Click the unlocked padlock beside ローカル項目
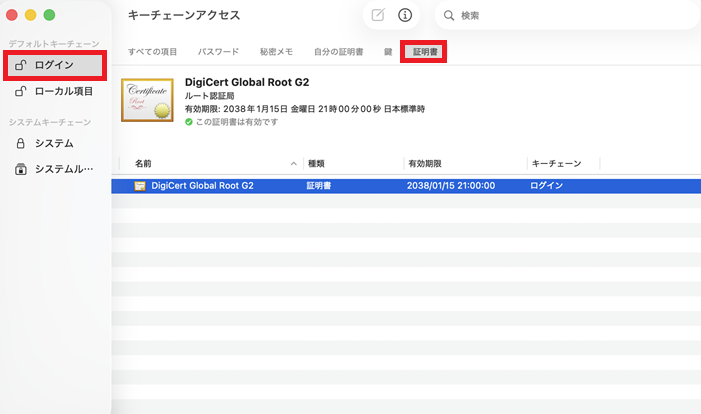701x414 pixels. pyautogui.click(x=21, y=92)
